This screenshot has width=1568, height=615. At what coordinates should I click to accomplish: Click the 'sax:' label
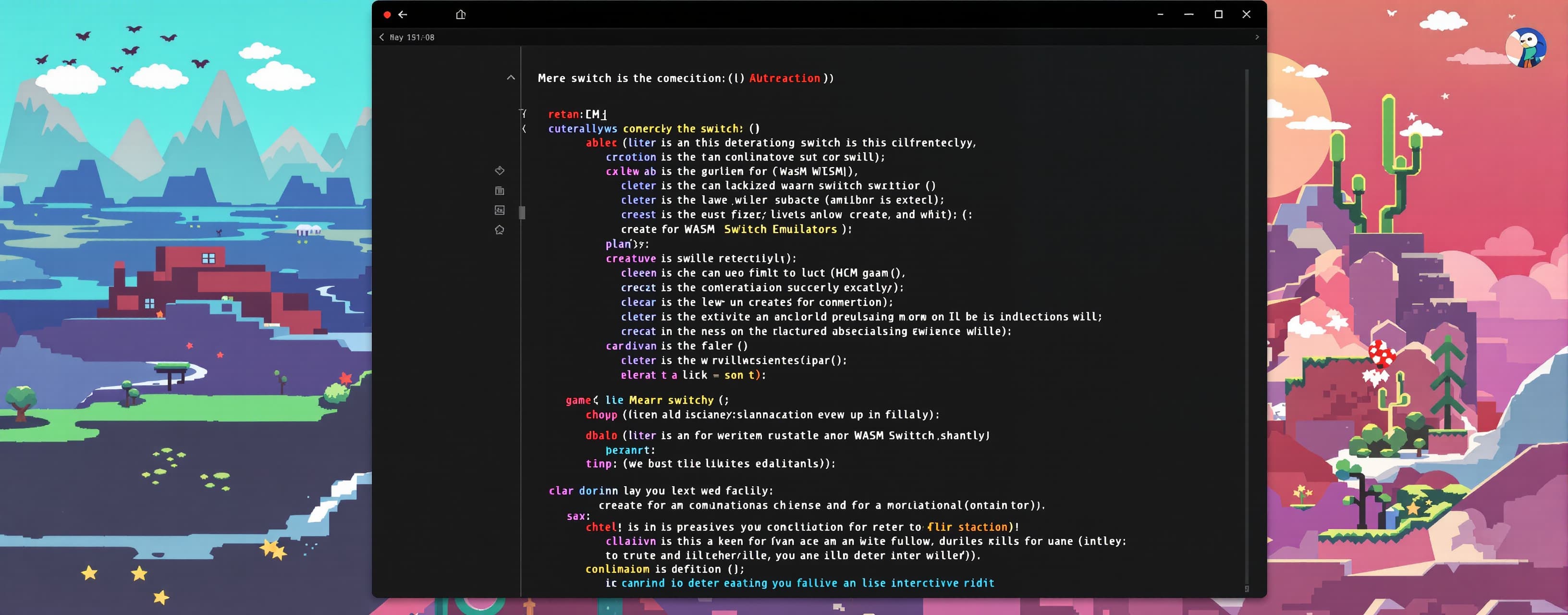[578, 517]
